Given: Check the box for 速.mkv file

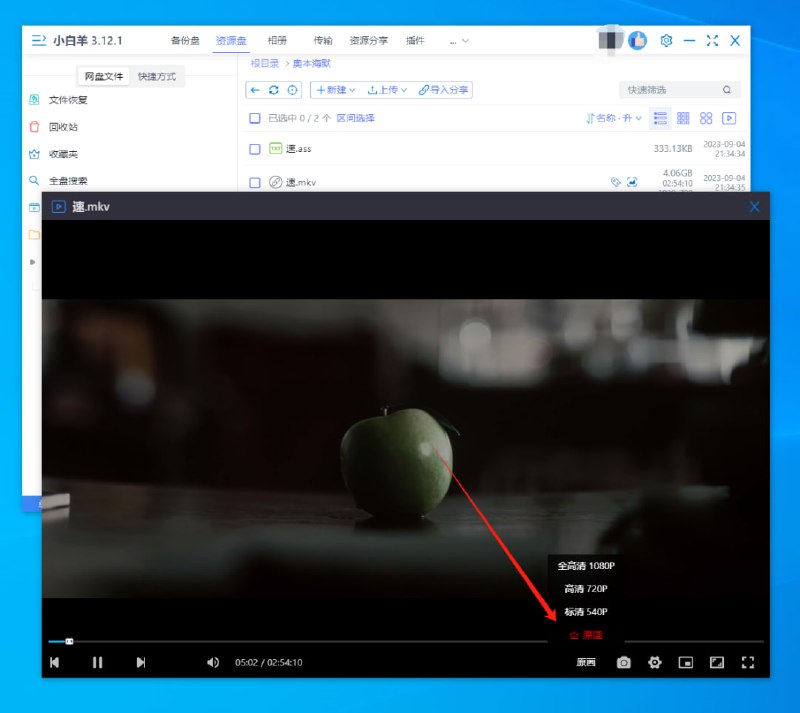Looking at the screenshot, I should click(255, 183).
